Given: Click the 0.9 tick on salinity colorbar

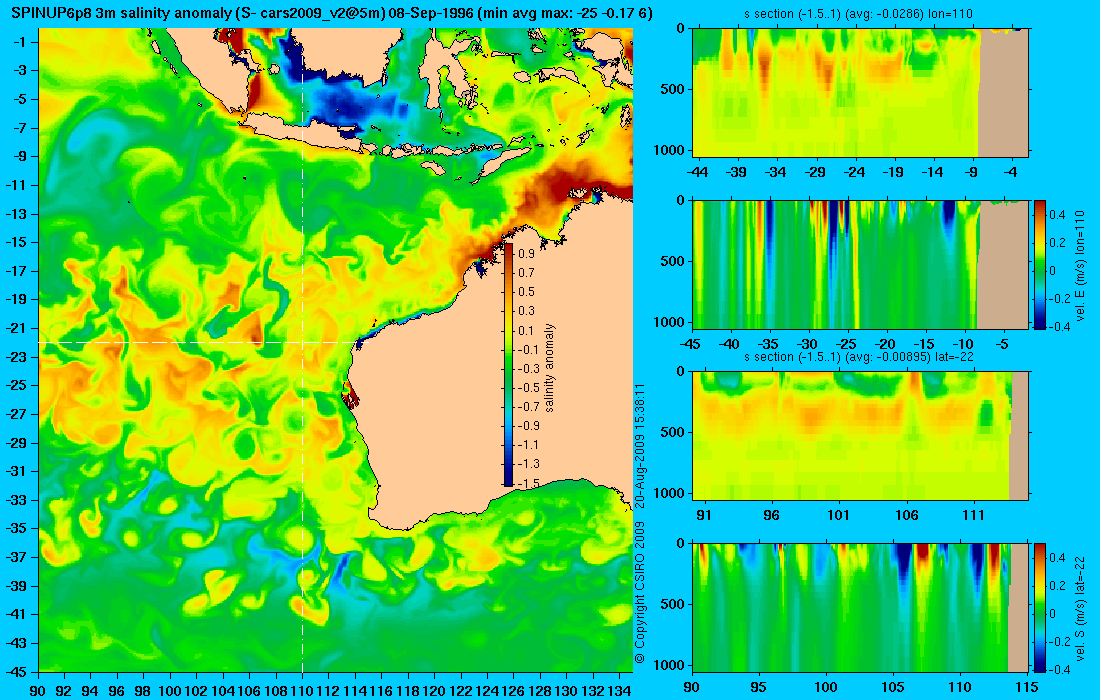Looking at the screenshot, I should pyautogui.click(x=526, y=254).
